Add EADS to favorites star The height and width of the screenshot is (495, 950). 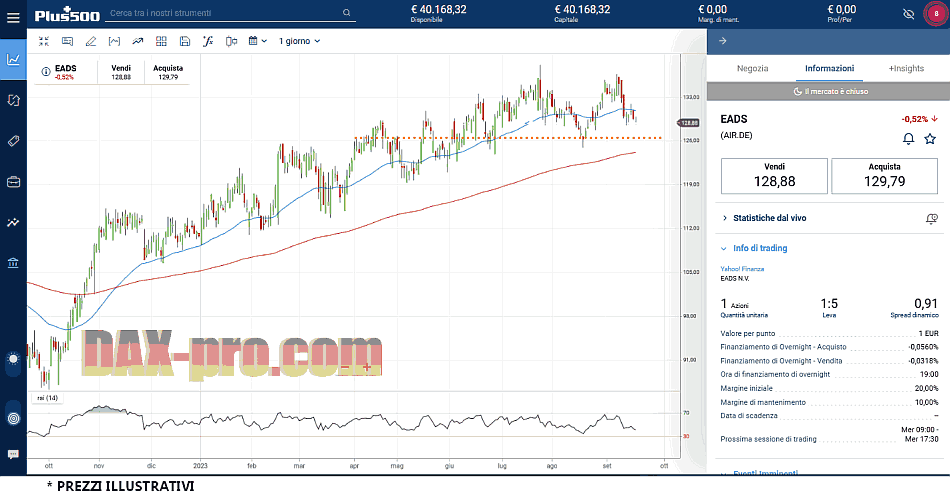[930, 139]
